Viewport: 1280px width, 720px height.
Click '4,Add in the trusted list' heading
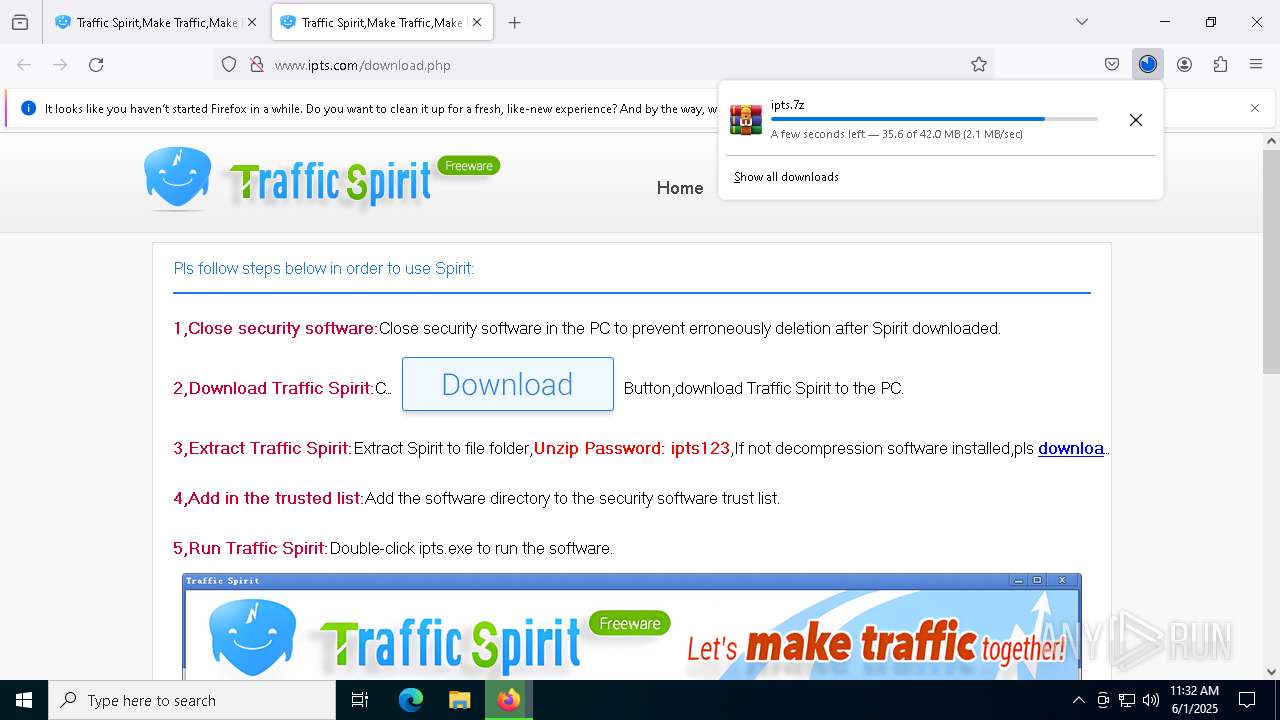pyautogui.click(x=268, y=498)
